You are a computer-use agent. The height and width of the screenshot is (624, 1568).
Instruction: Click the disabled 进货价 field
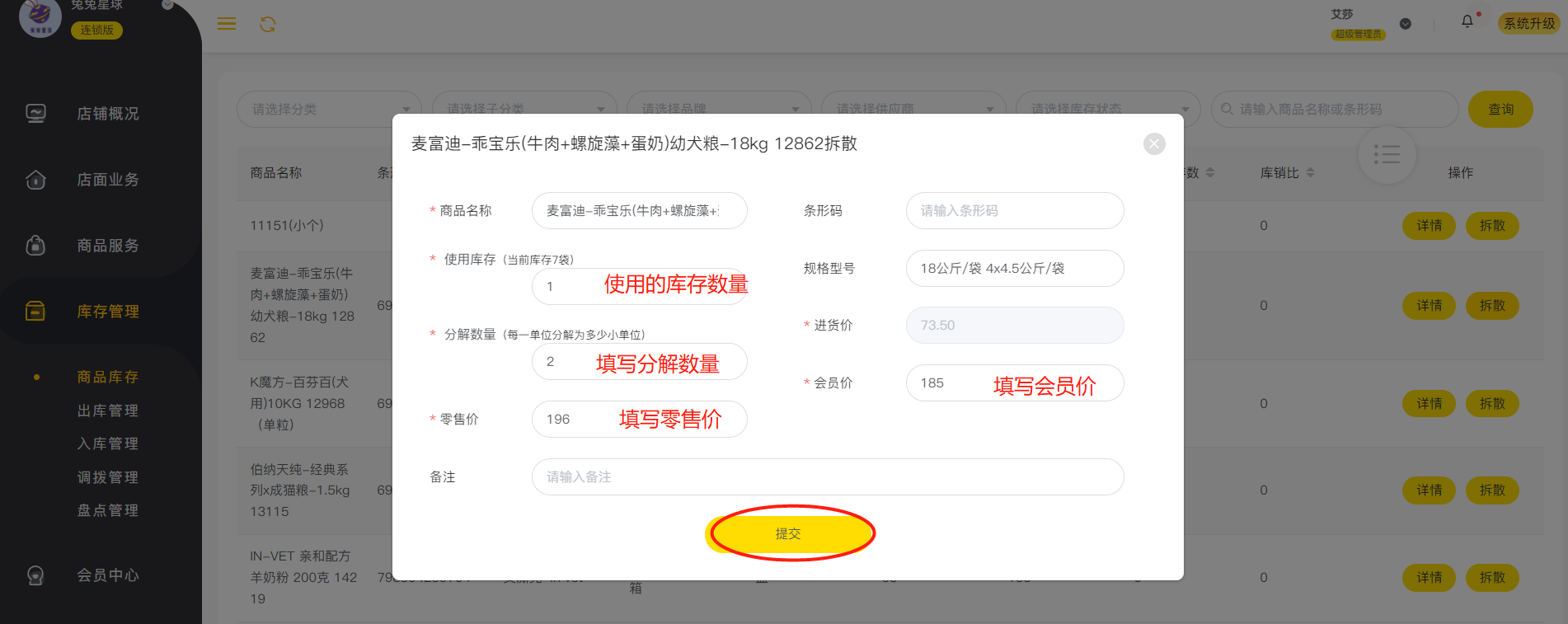(1015, 325)
